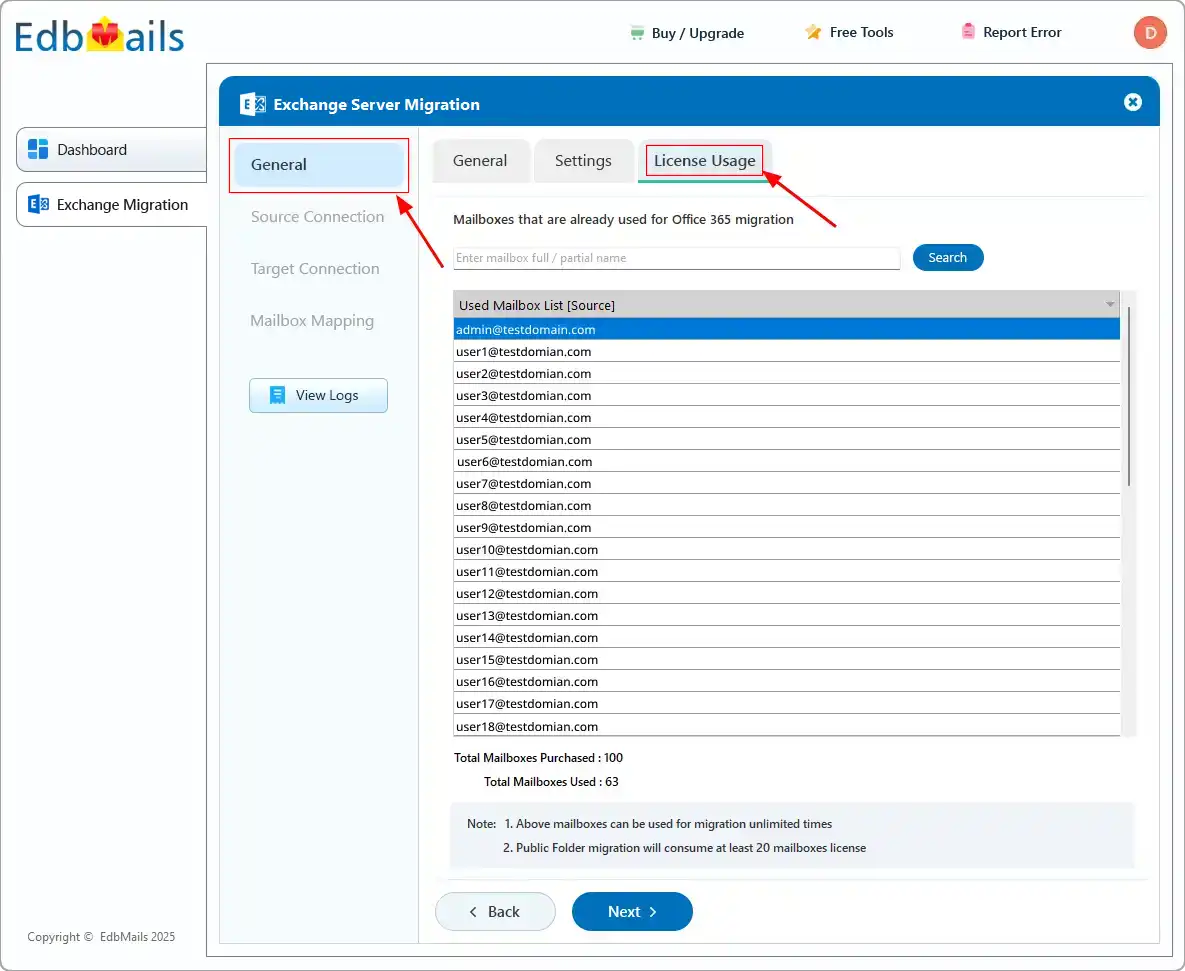Select user17@testdomian.com row

click(786, 703)
